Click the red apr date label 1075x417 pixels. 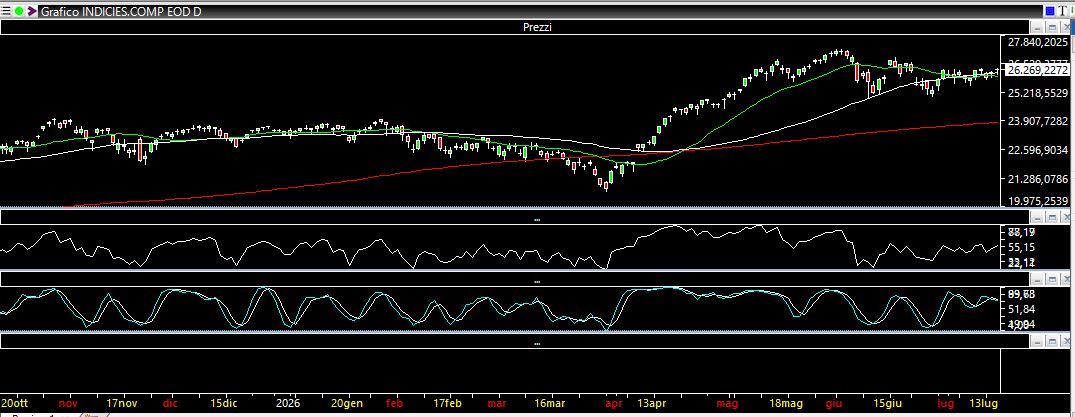pos(614,403)
